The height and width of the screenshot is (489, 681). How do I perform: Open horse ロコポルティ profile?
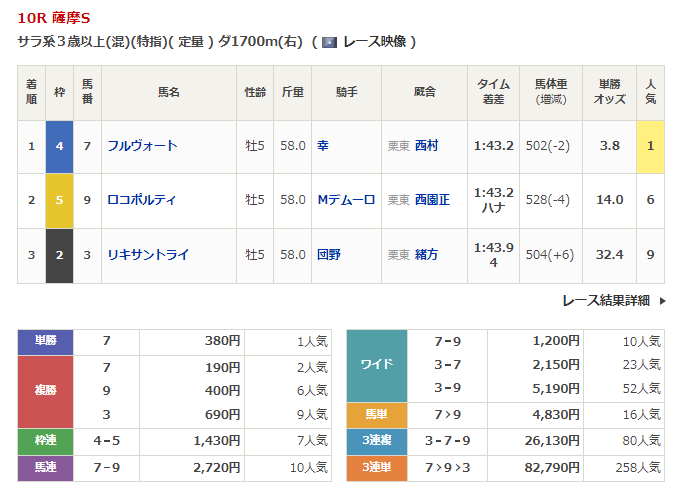point(142,200)
